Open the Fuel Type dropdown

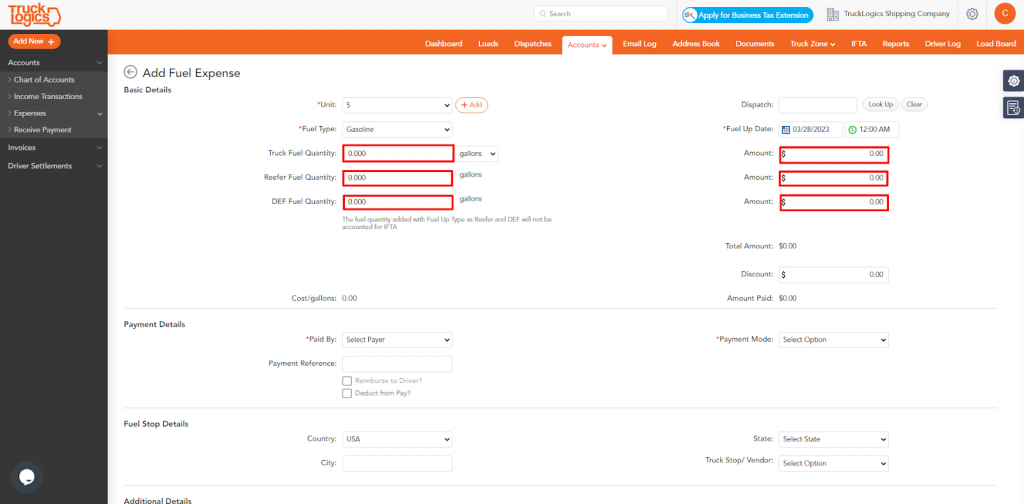coord(397,129)
